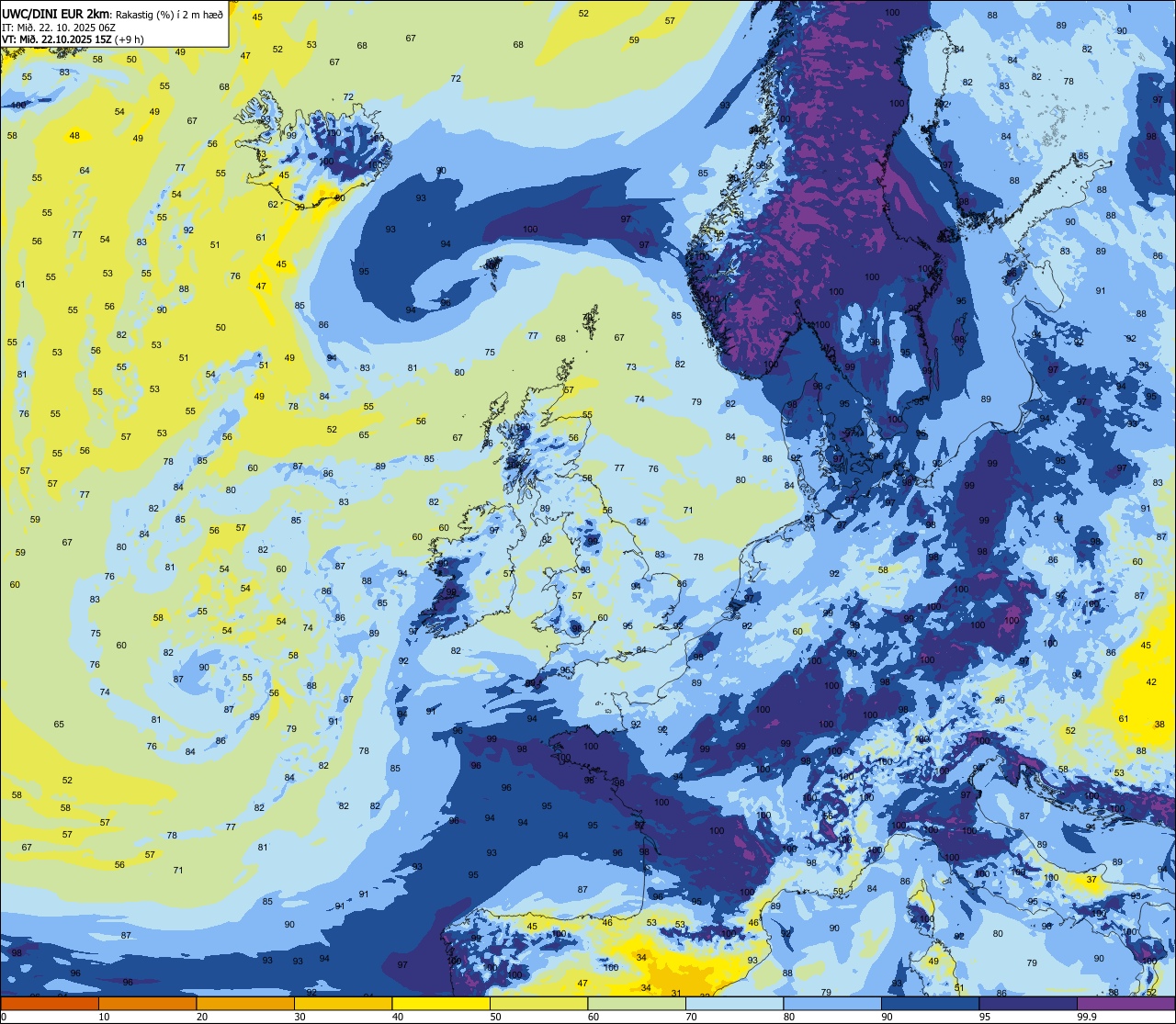Click the pale blue 70–80 legend swatch
Image resolution: width=1176 pixels, height=1024 pixels.
(734, 1003)
